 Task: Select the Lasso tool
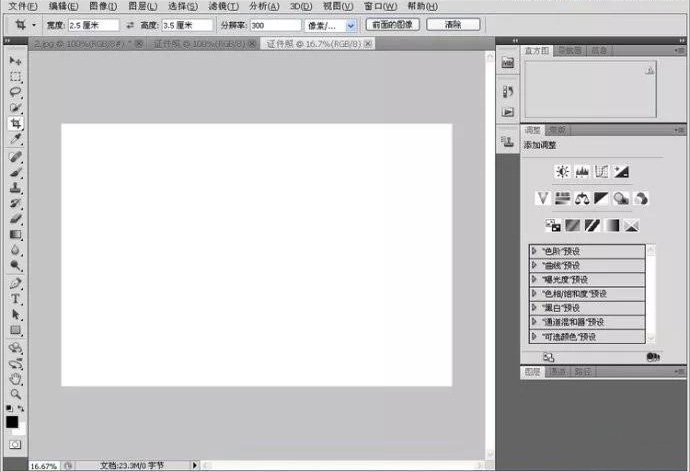pyautogui.click(x=15, y=92)
